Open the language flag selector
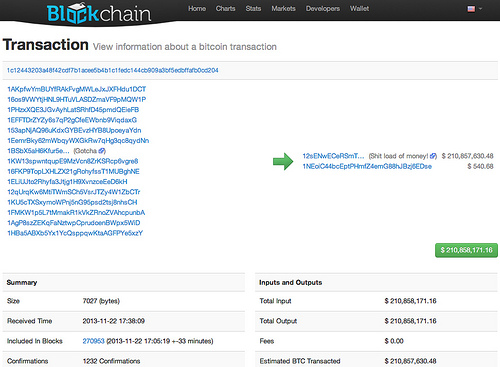Viewport: 500px width, 367px height. [x=475, y=9]
